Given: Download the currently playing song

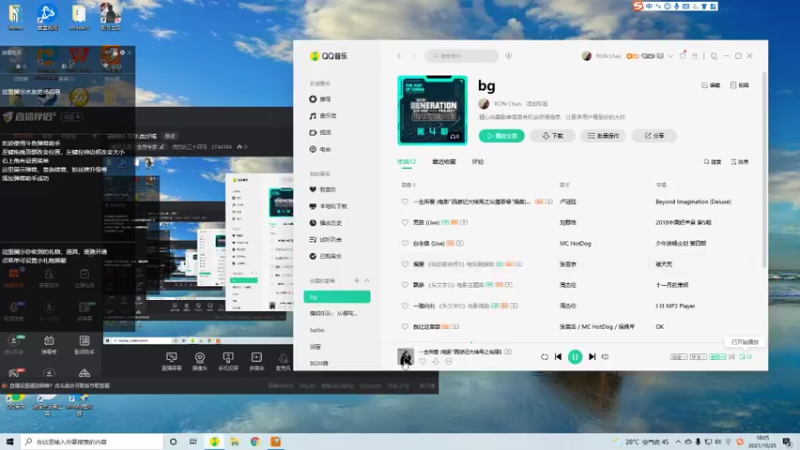Looking at the screenshot, I should click(x=436, y=361).
